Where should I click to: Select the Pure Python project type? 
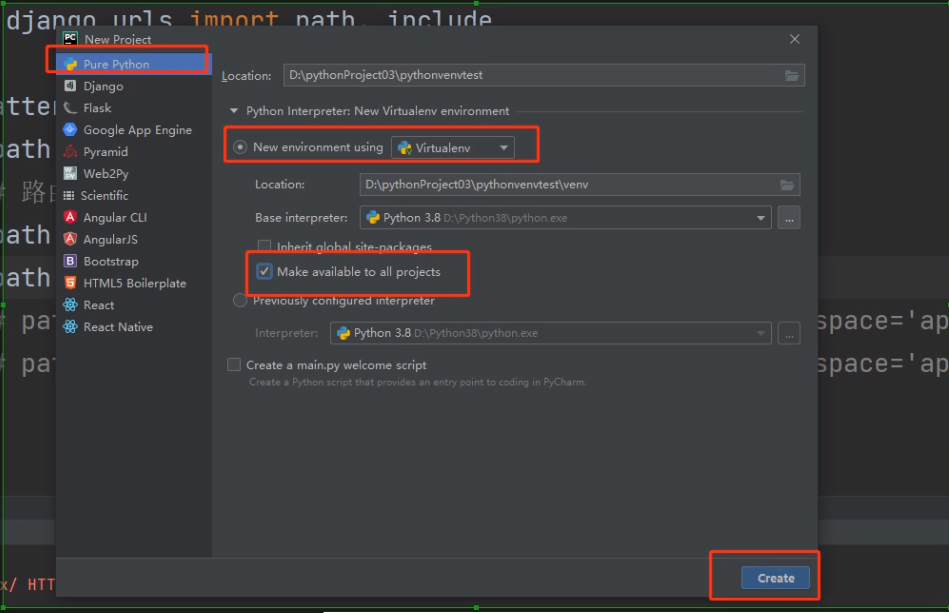coord(134,64)
